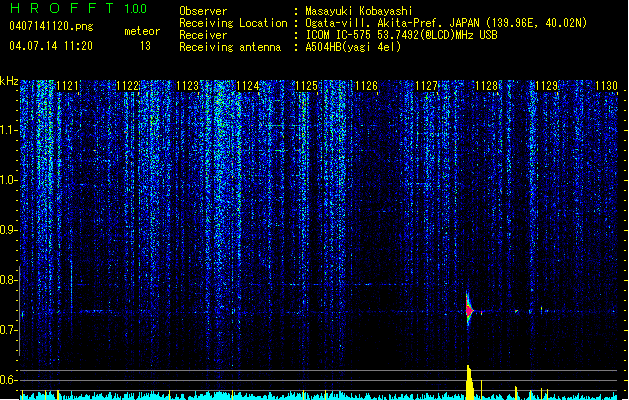Click the 1128 time marker

click(486, 86)
